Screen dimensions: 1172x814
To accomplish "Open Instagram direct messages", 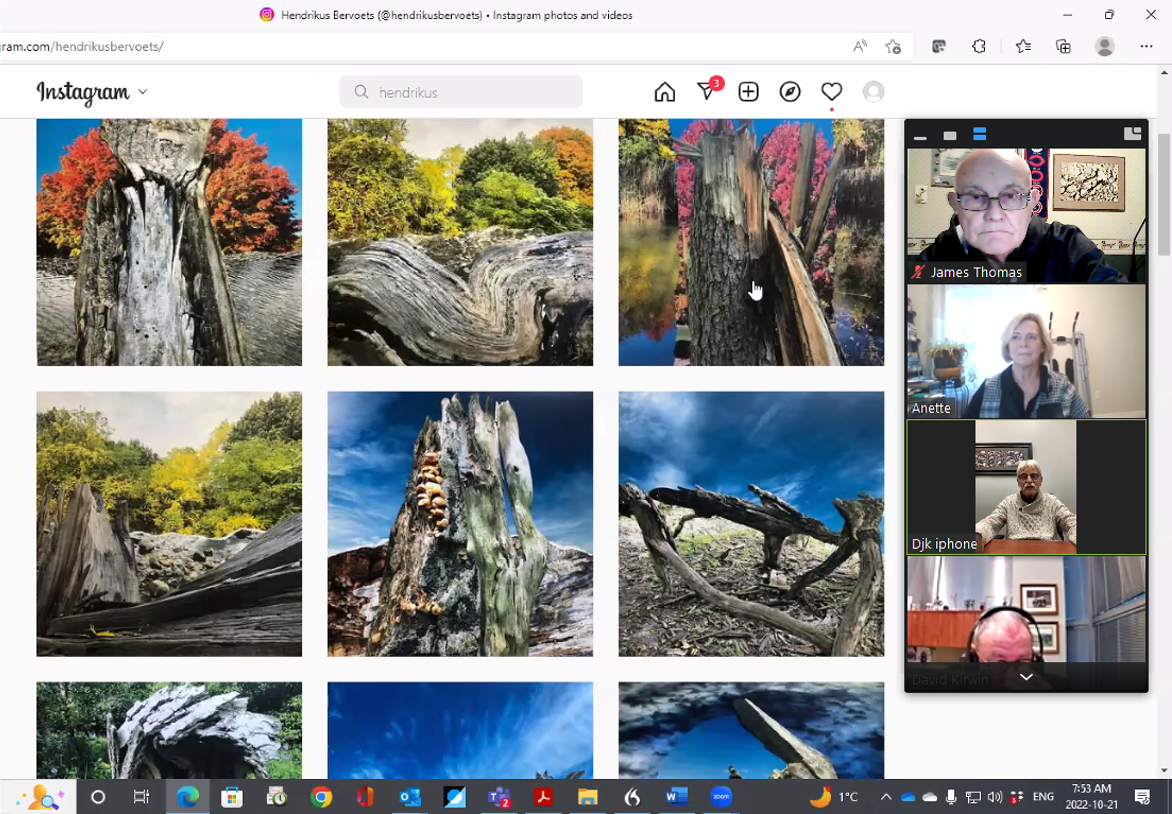I will 706,92.
